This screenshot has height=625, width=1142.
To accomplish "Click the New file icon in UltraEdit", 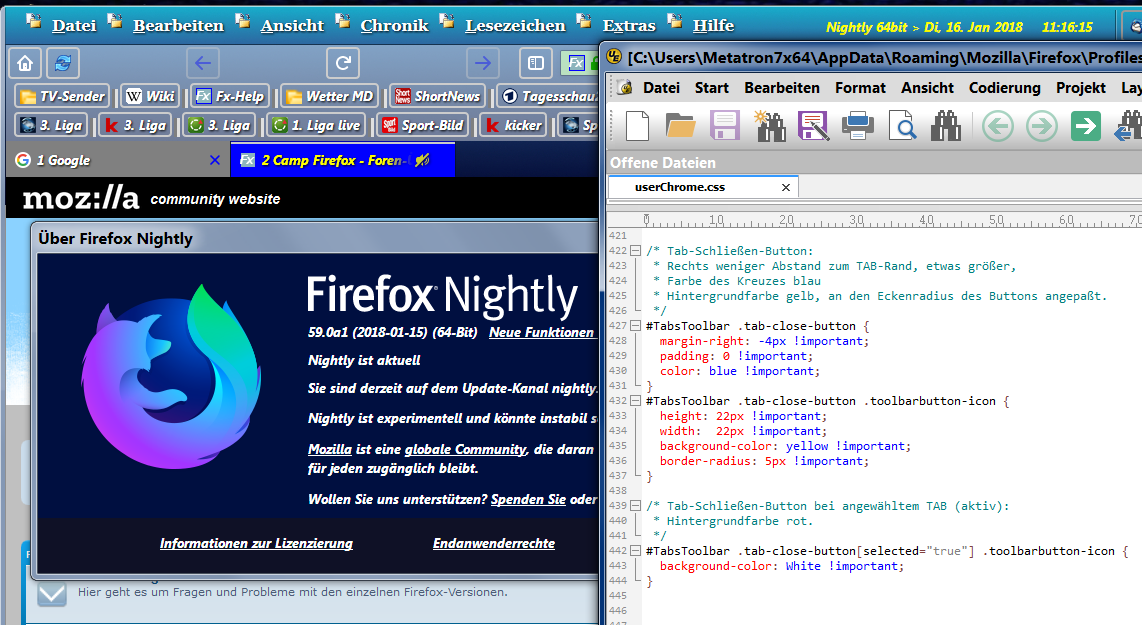I will point(637,126).
